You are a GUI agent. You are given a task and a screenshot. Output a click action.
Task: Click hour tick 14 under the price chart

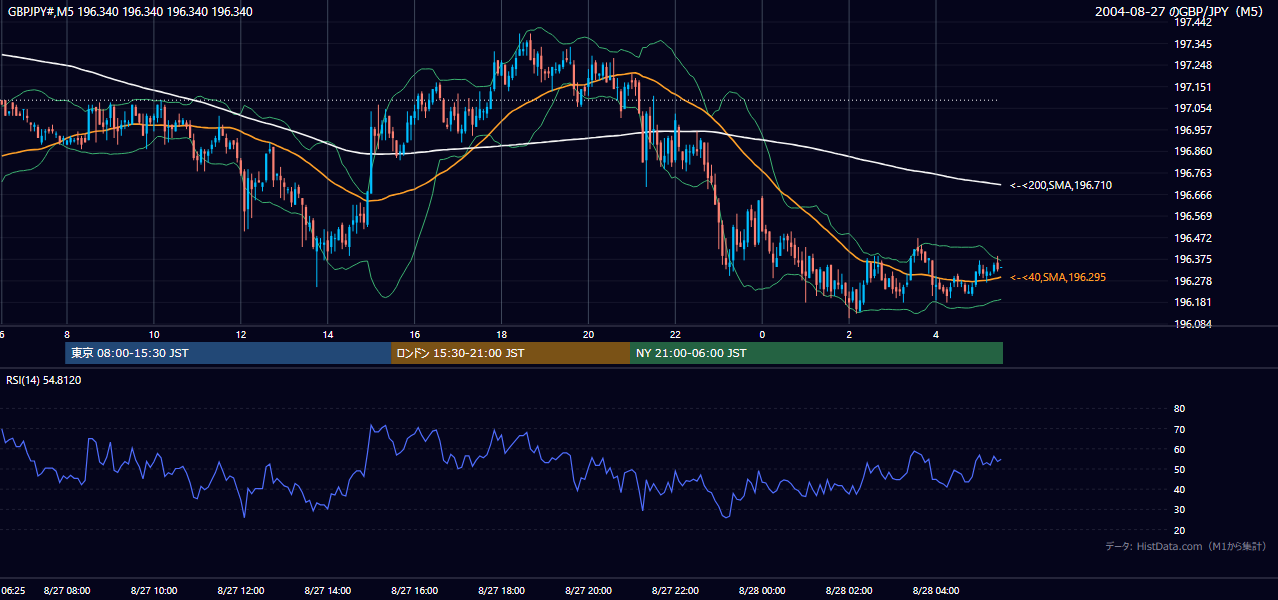point(327,334)
